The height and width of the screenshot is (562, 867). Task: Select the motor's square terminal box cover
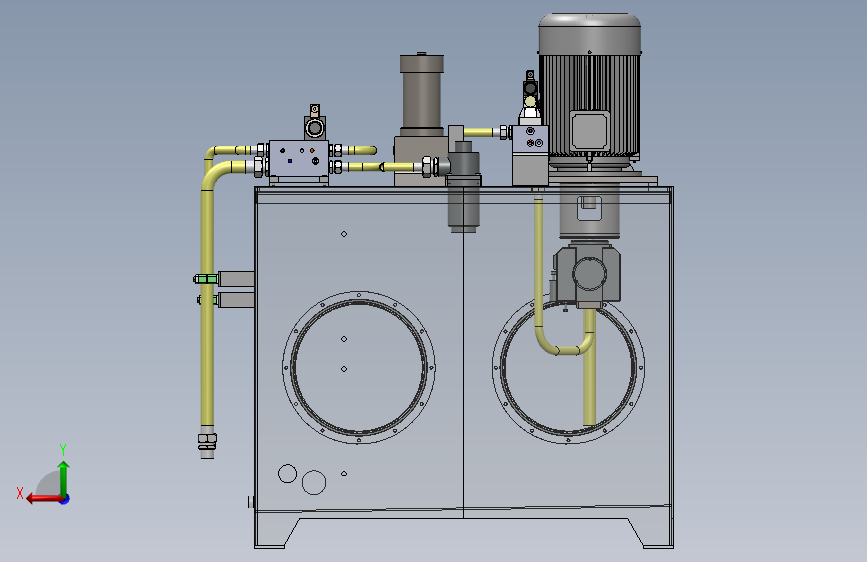coord(590,131)
